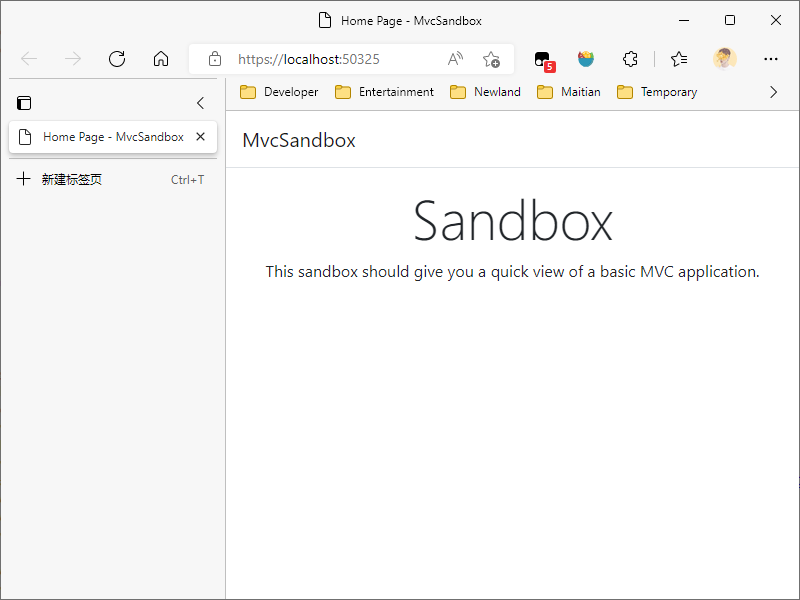The height and width of the screenshot is (600, 800).
Task: Open the tab actions menu icon
Action: (x=24, y=103)
